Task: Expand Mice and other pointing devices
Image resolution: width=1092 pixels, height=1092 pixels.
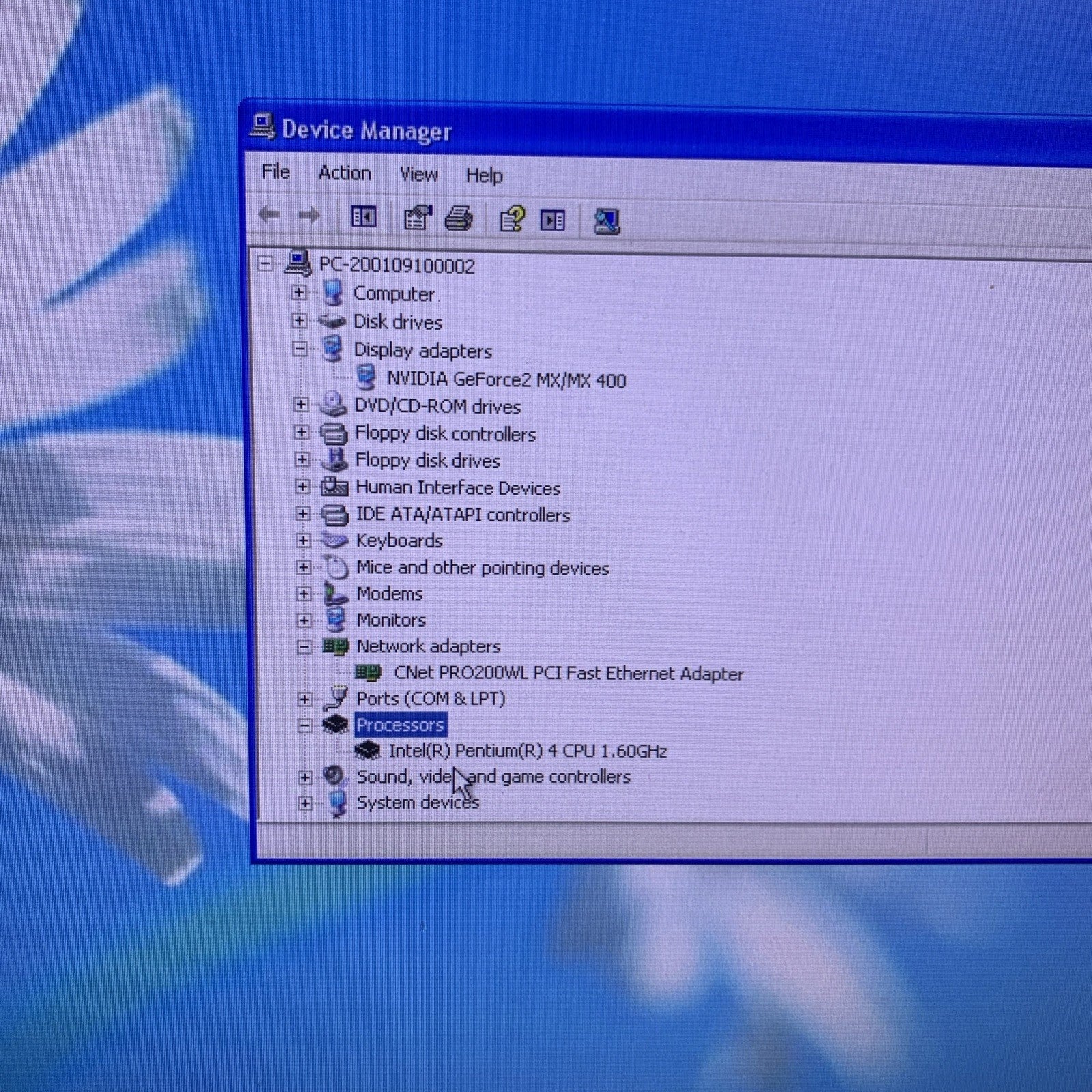Action: [x=304, y=567]
